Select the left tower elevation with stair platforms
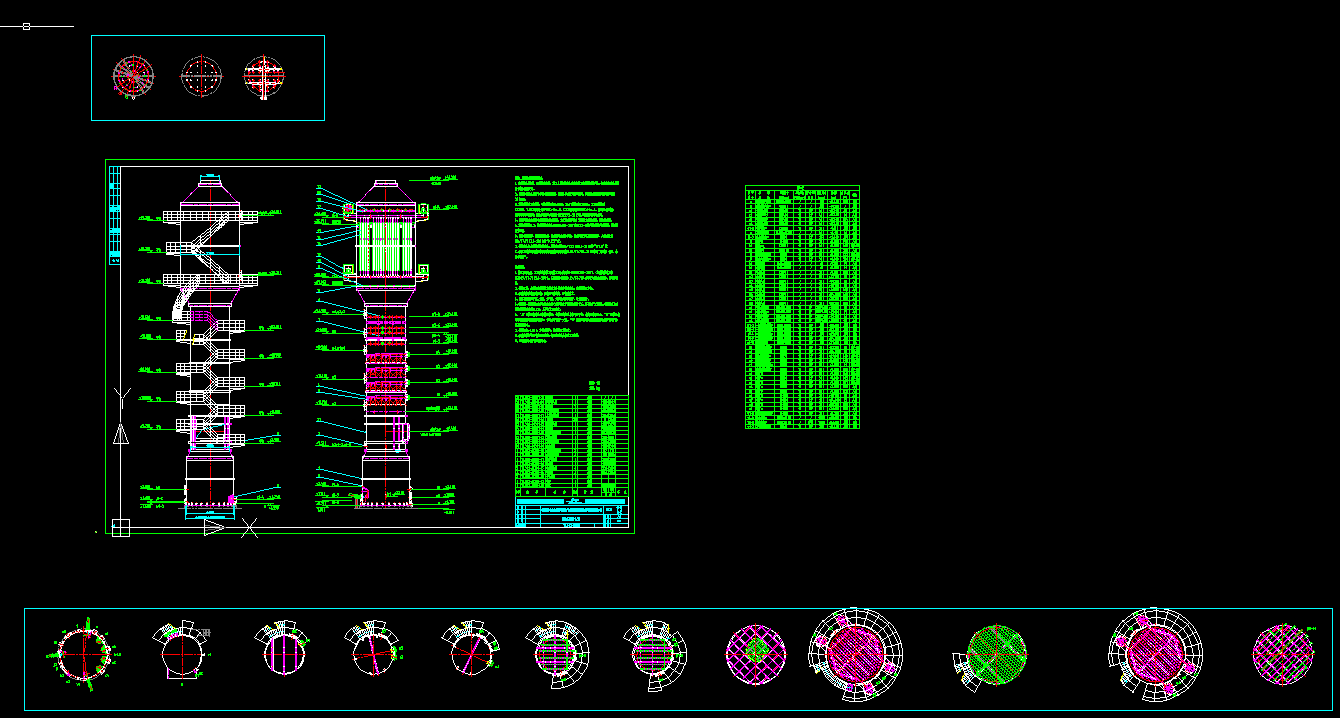The image size is (1340, 718). pos(208,346)
